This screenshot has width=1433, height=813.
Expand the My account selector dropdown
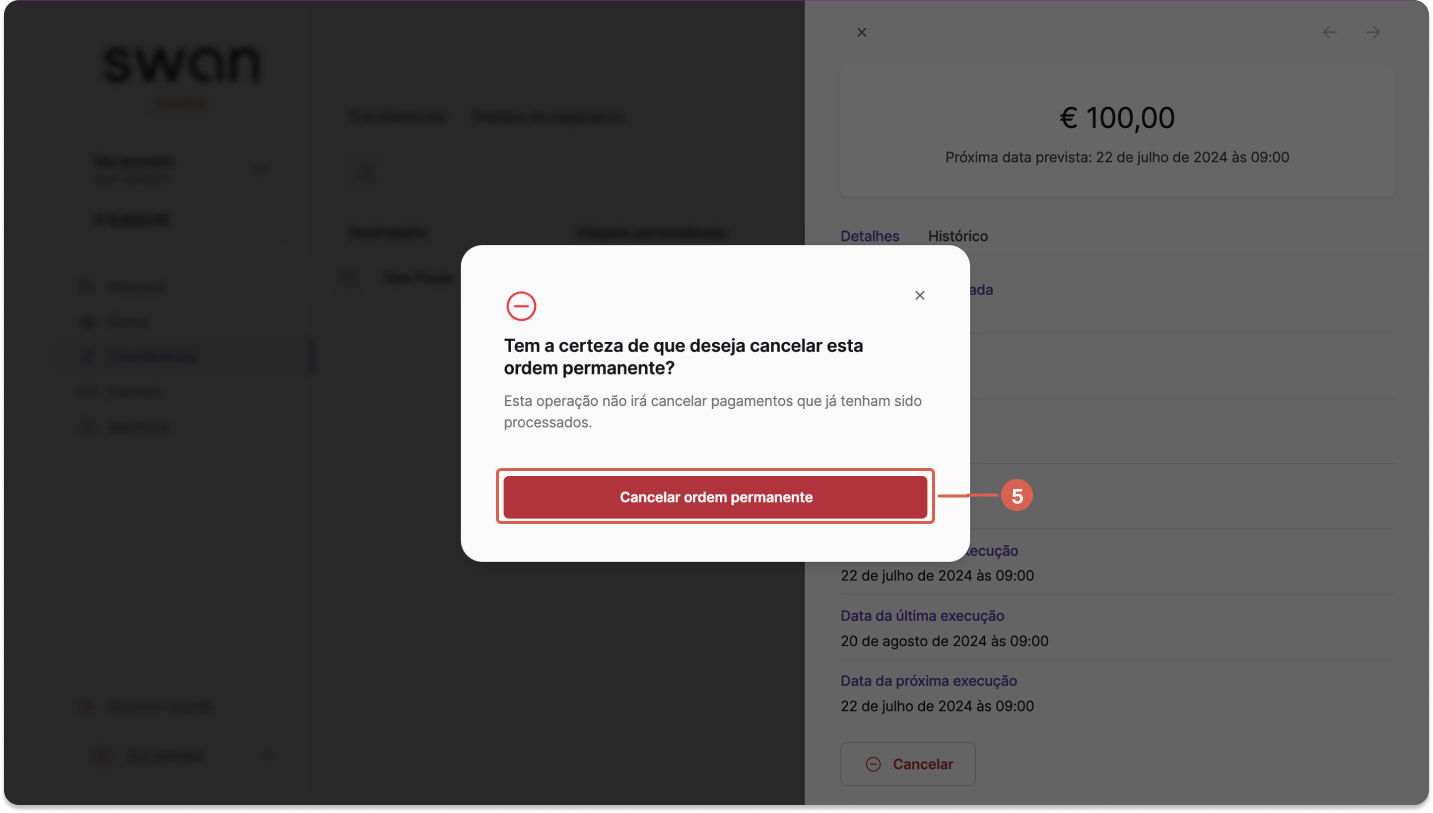(180, 169)
